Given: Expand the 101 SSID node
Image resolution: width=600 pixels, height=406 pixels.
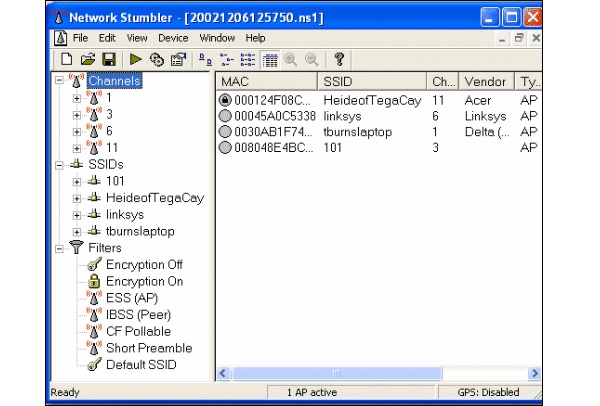Looking at the screenshot, I should coord(77,182).
